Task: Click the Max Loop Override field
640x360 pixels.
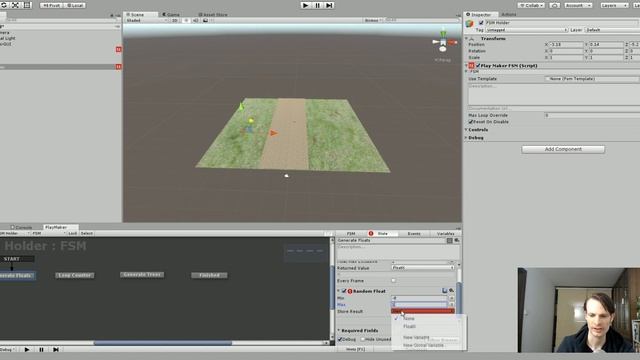Action: click(x=592, y=116)
